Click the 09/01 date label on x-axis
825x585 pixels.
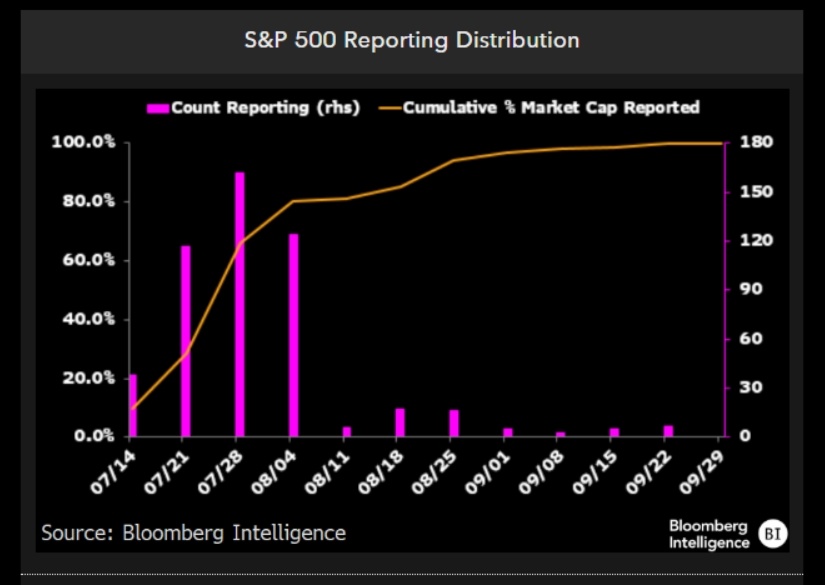click(488, 473)
